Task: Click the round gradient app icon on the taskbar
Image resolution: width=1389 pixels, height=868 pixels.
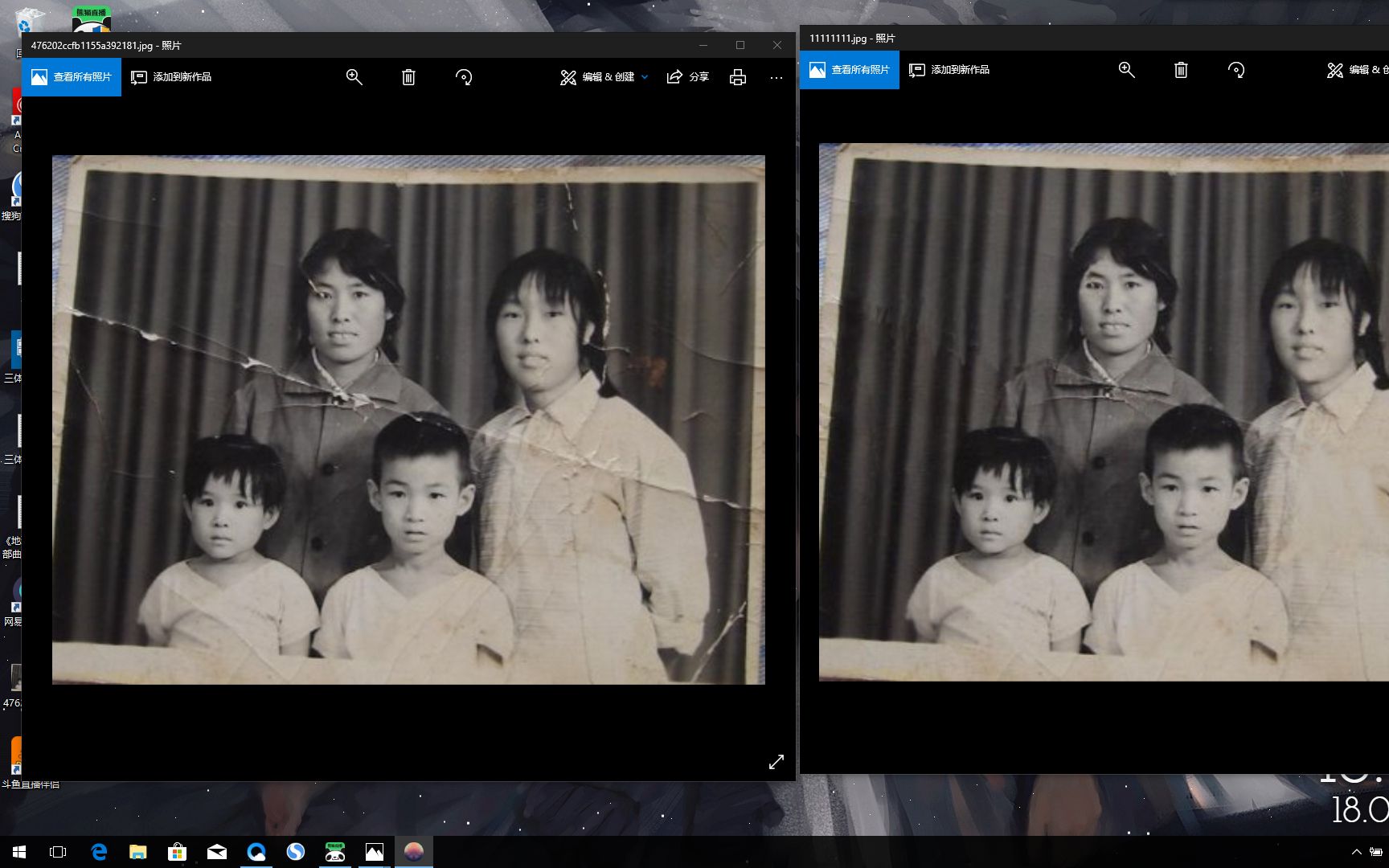Action: [x=414, y=852]
